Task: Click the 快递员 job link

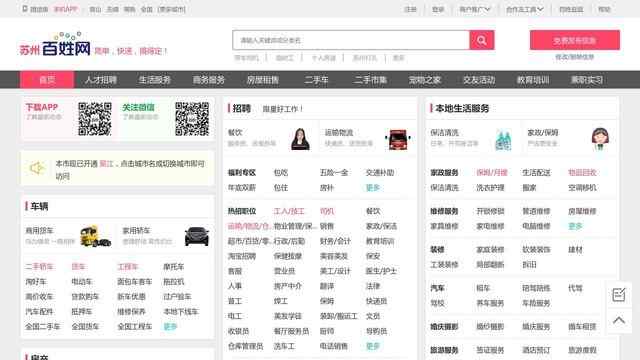Action: pyautogui.click(x=376, y=301)
